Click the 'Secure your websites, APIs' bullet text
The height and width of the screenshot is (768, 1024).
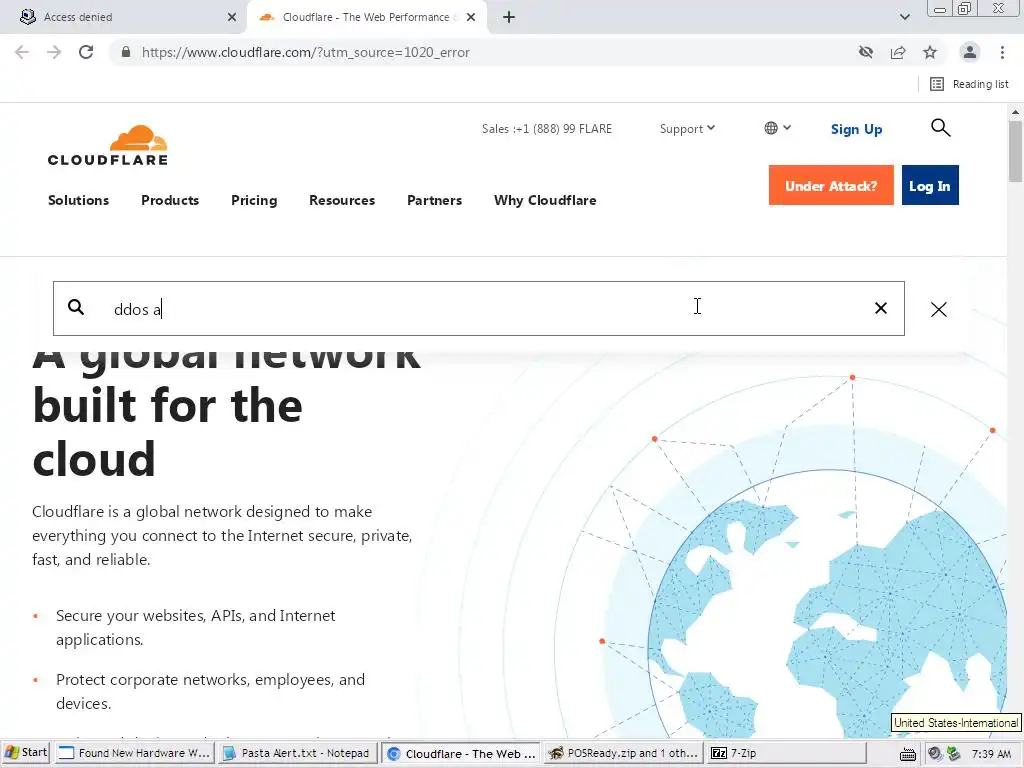click(196, 628)
